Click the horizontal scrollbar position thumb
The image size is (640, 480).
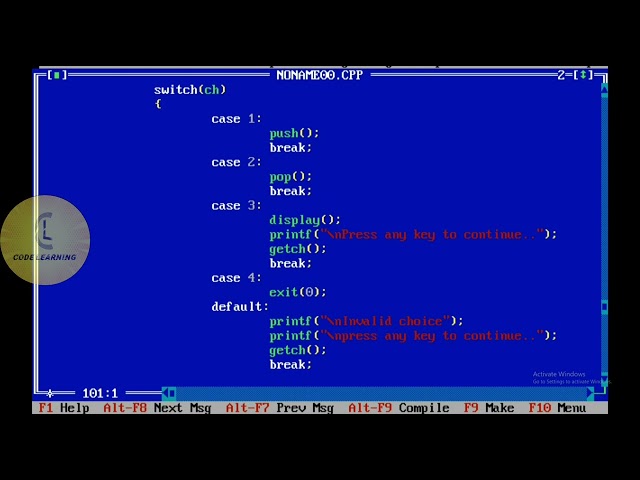point(172,393)
